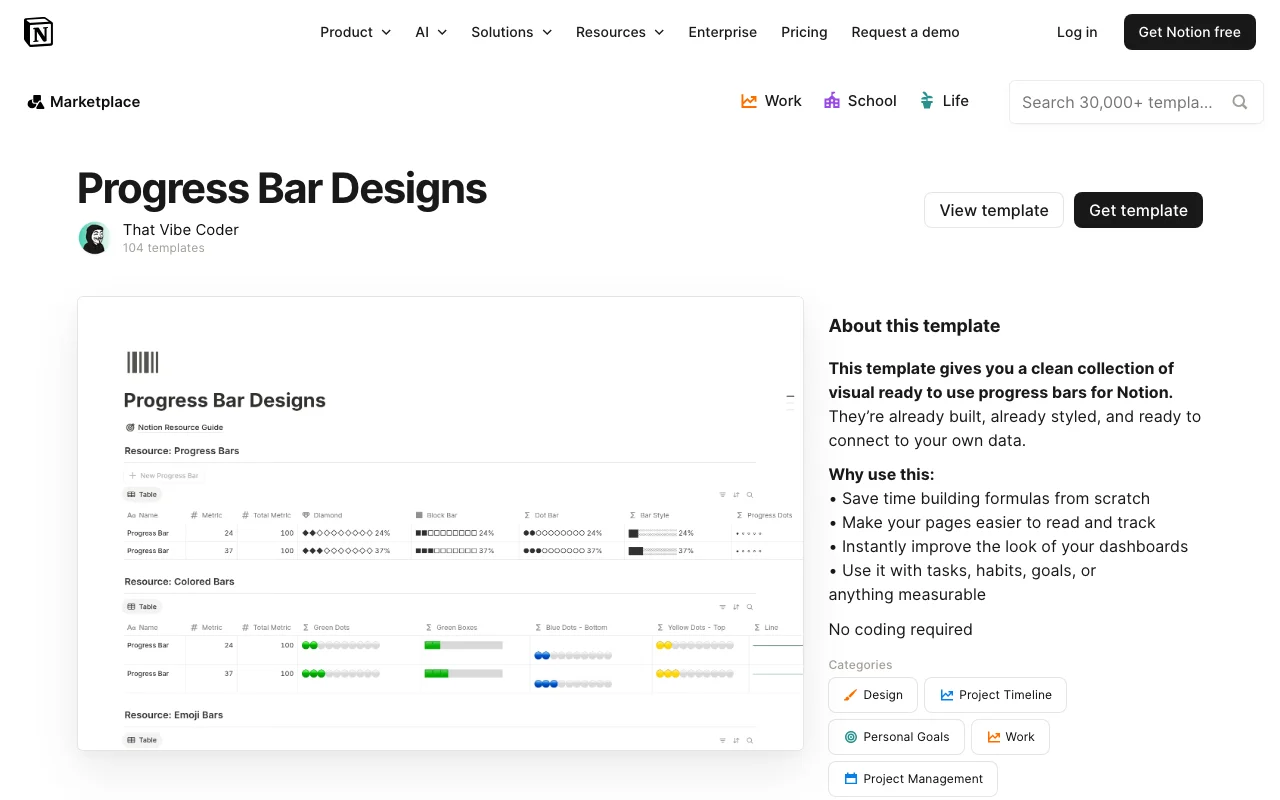Click the View template button
1280x800 pixels.
[994, 210]
